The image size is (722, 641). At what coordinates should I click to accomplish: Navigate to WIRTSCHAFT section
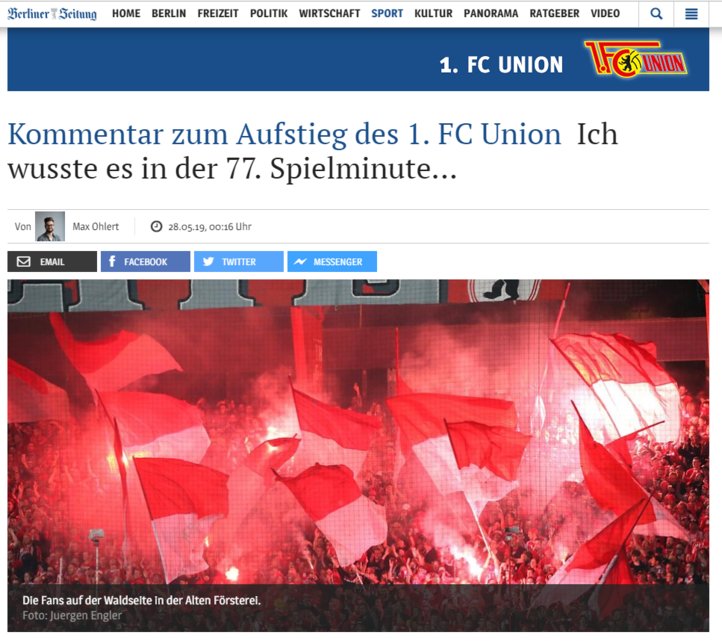tap(329, 14)
